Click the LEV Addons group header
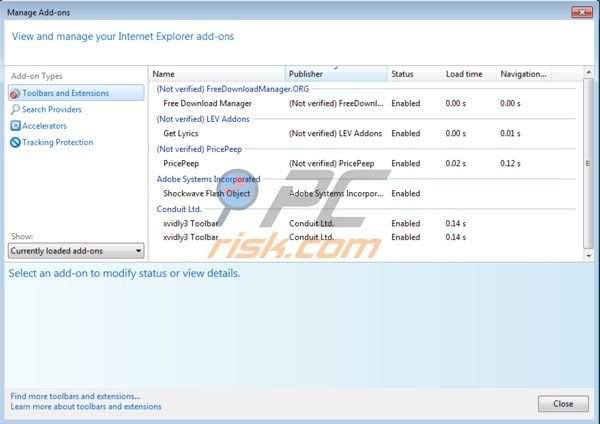 (203, 119)
